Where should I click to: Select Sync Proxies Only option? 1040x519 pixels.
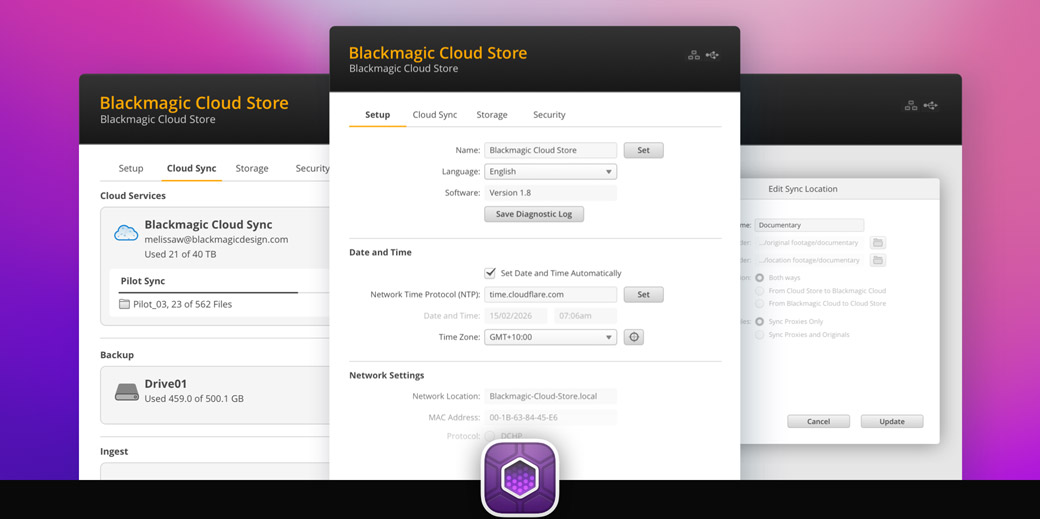(x=759, y=322)
